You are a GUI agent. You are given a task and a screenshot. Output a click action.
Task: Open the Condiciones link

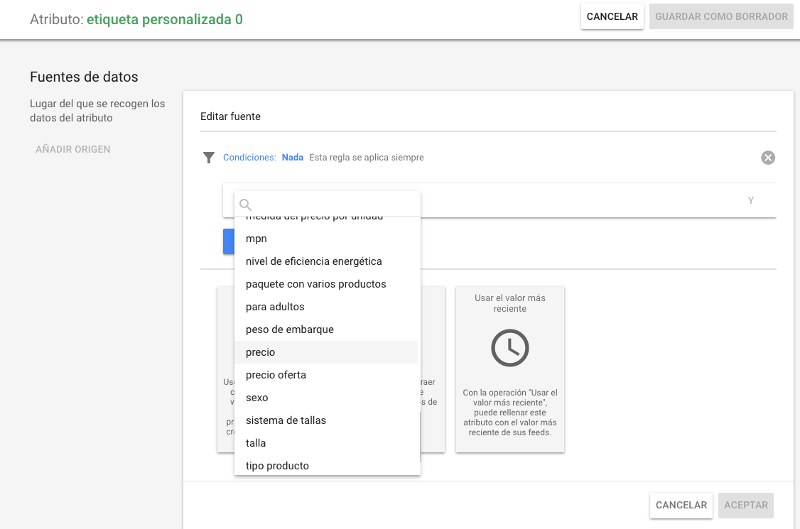coord(249,158)
